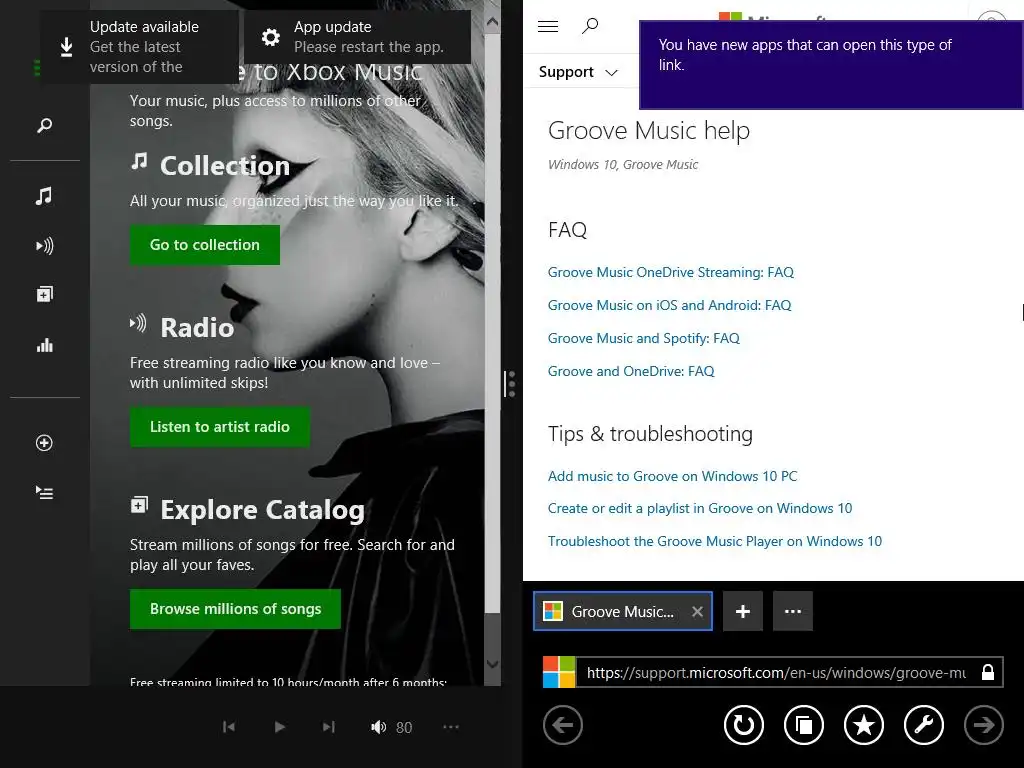The height and width of the screenshot is (768, 1024).
Task: Open Create or edit a playlist link
Action: 700,508
